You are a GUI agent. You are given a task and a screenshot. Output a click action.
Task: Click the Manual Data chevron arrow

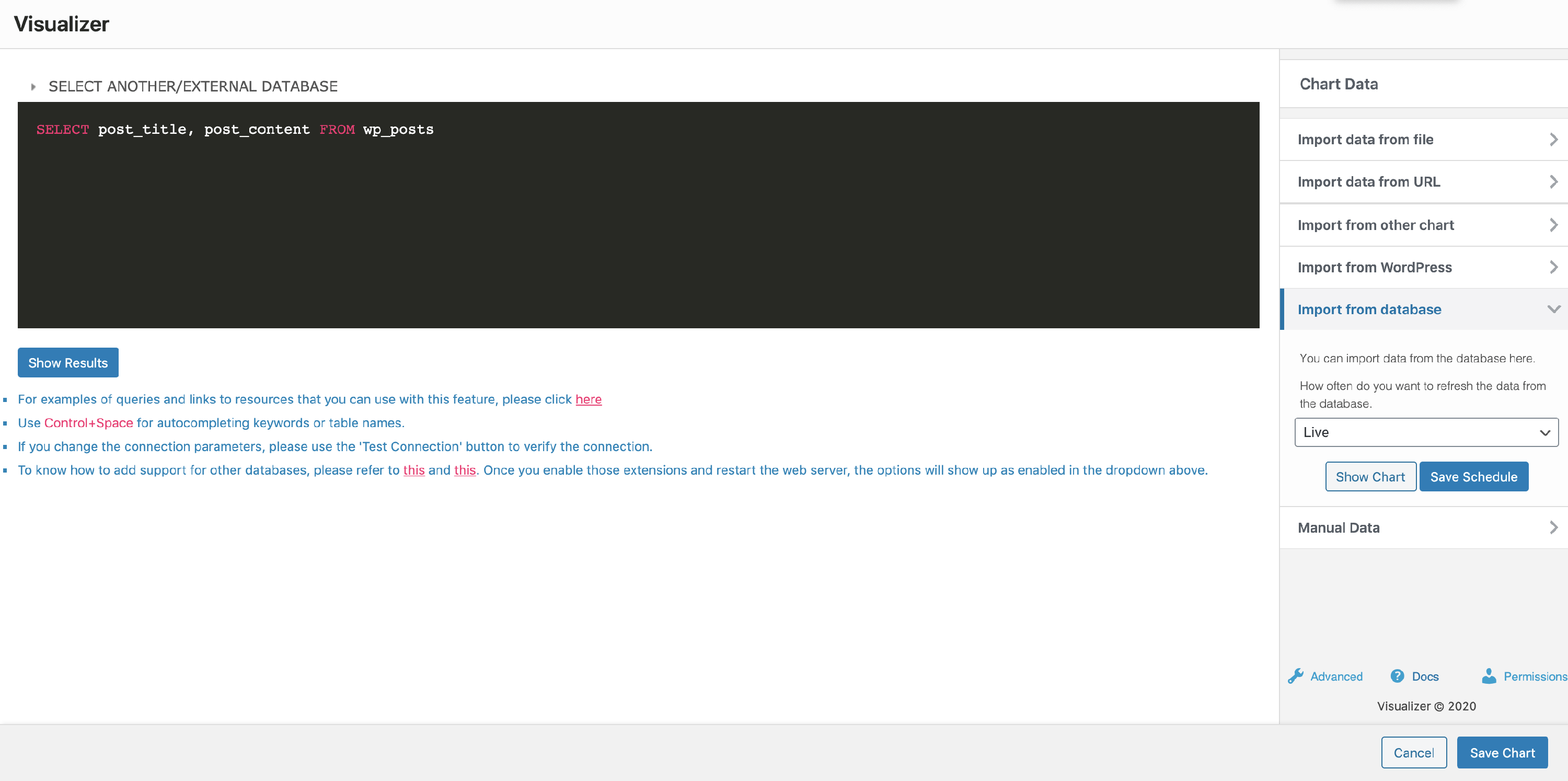1553,527
